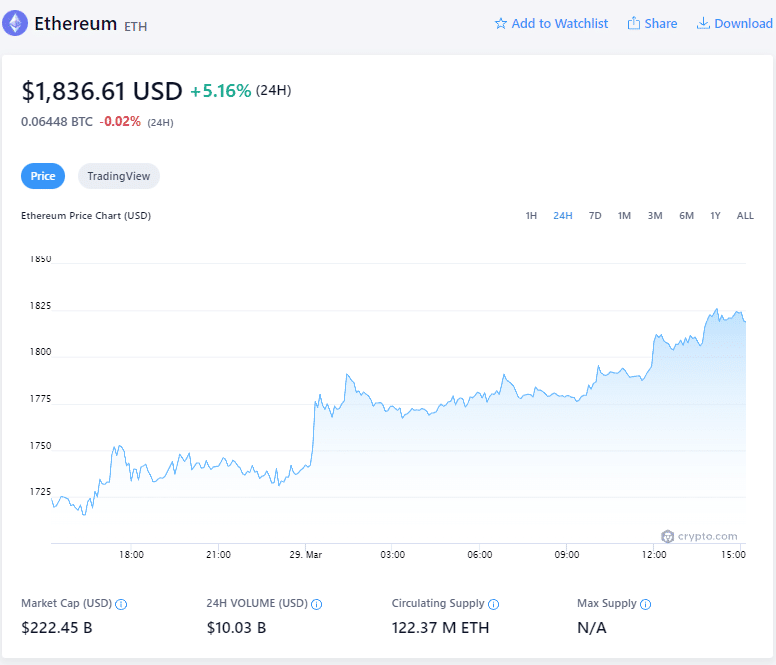This screenshot has height=665, width=776.
Task: Click the 0.06448 BTC value
Action: pos(57,122)
